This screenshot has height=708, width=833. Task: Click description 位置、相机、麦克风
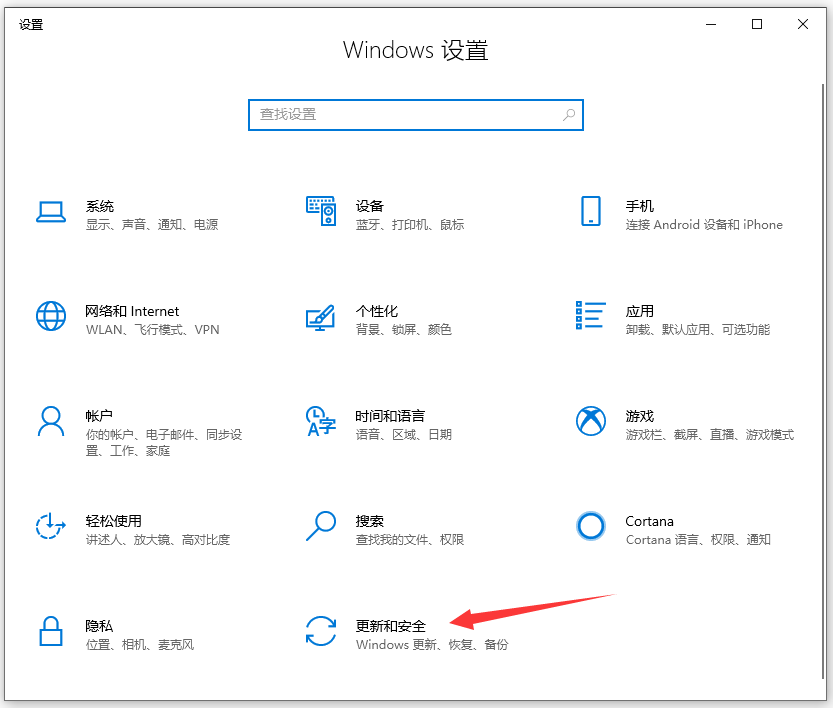pyautogui.click(x=140, y=645)
